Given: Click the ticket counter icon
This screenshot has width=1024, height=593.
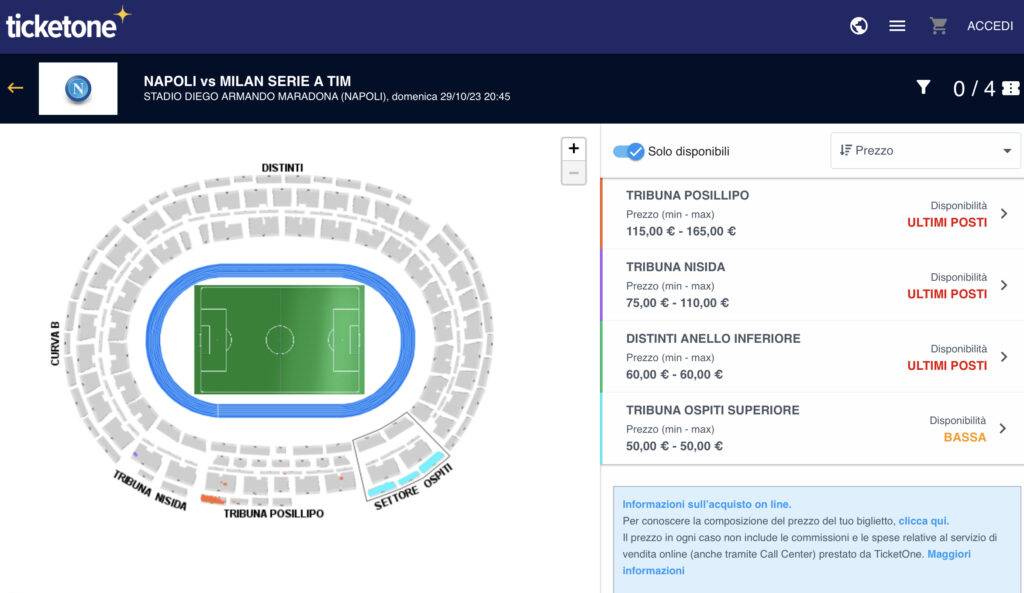Looking at the screenshot, I should click(1010, 88).
